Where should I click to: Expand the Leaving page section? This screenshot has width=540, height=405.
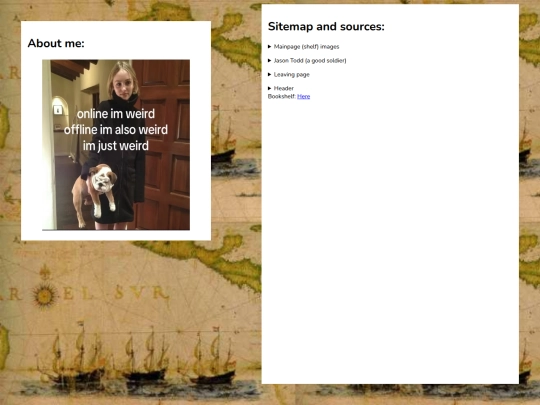[x=289, y=74]
